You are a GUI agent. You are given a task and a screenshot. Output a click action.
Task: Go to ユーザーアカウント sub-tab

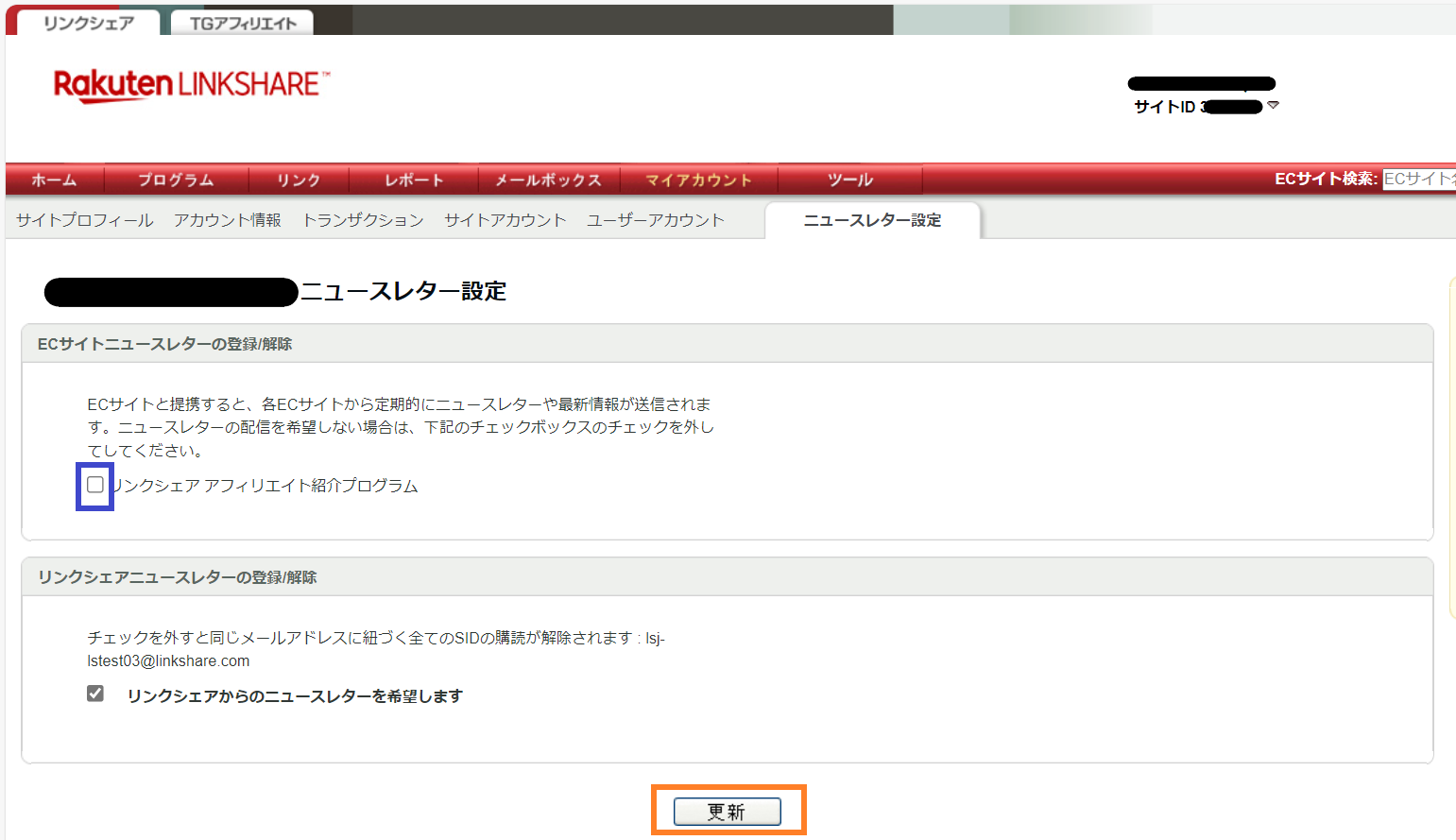click(x=656, y=220)
